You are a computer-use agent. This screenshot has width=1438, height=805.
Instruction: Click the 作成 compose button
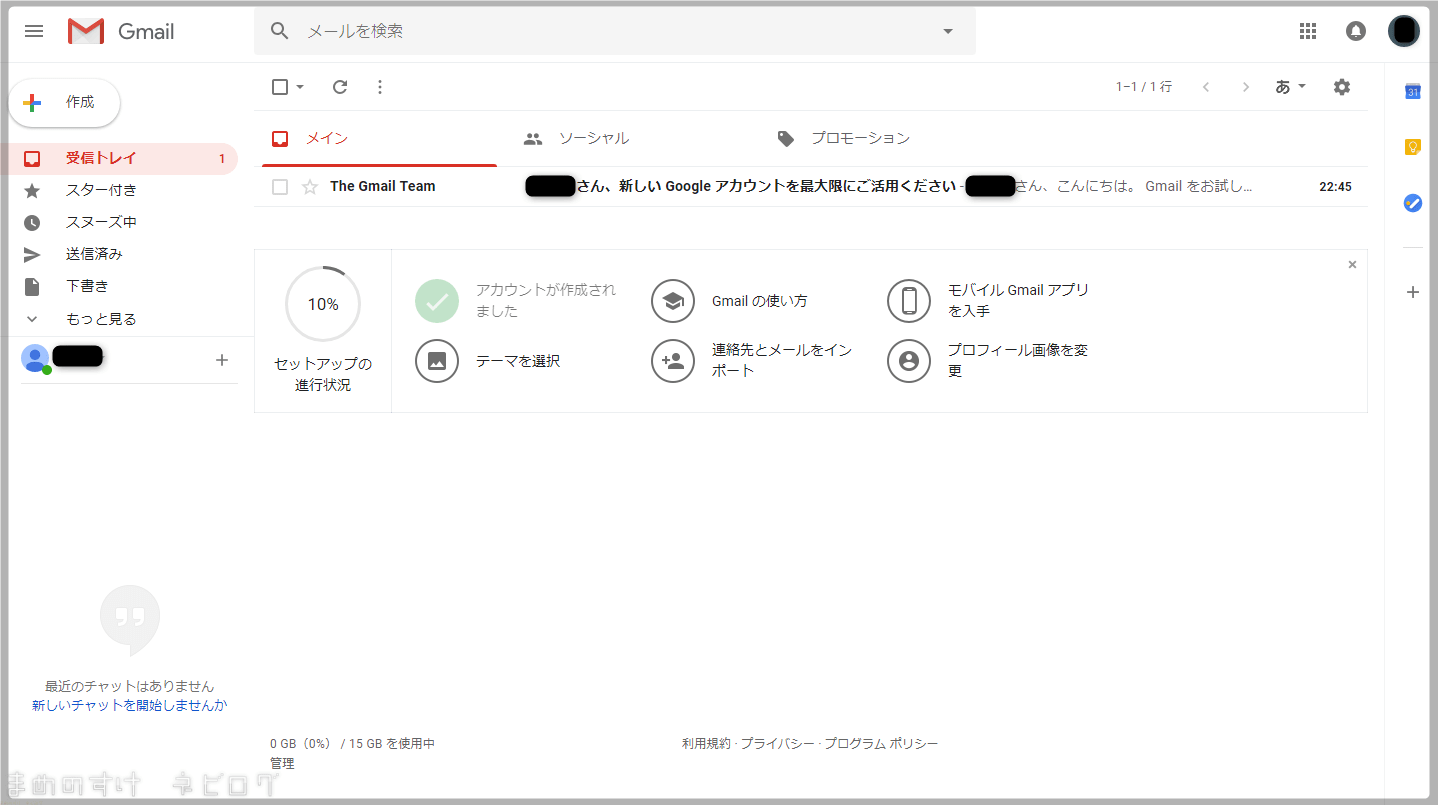point(64,103)
